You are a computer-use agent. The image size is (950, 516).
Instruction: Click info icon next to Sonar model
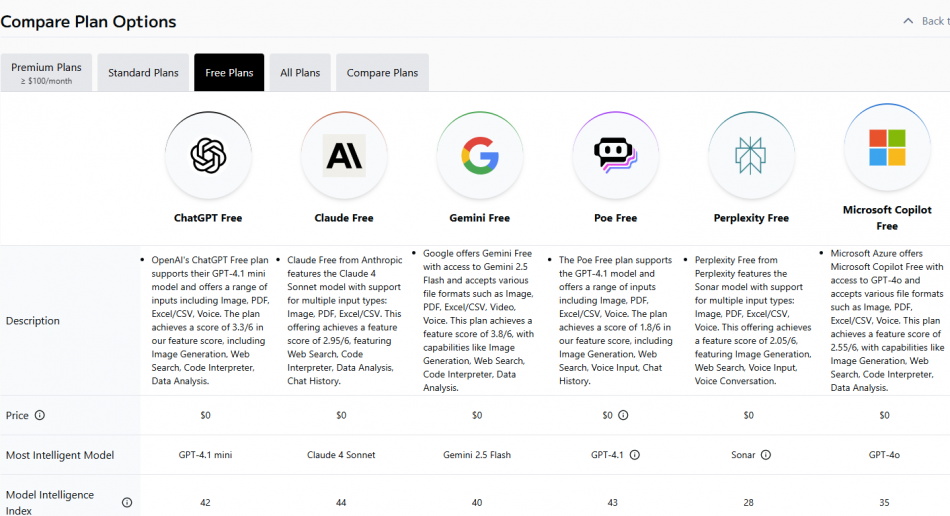(766, 455)
